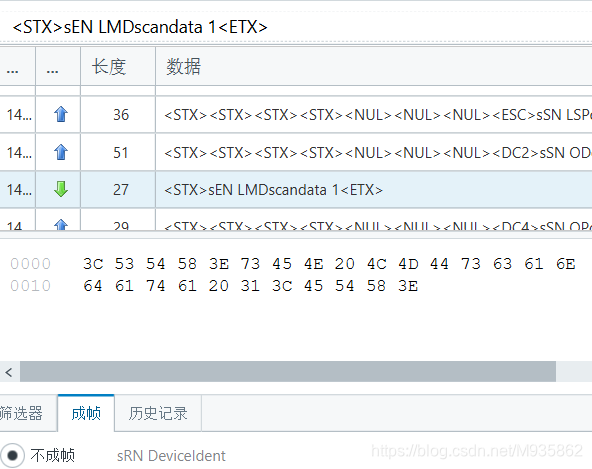
Task: Click the 数据 column header
Action: point(374,66)
